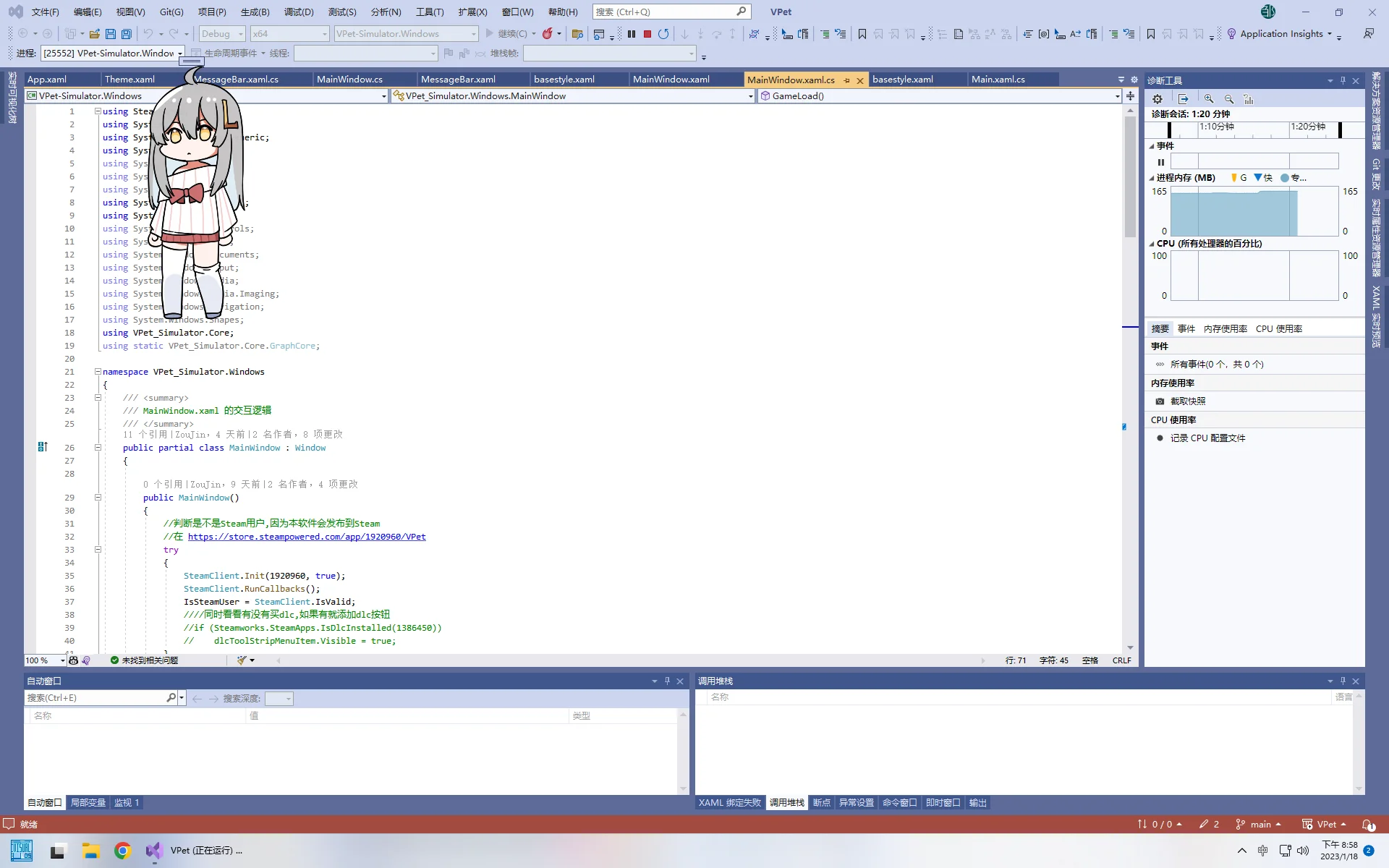Collapse the try block at line 33
Screen dimensions: 1389x868
pyautogui.click(x=98, y=550)
